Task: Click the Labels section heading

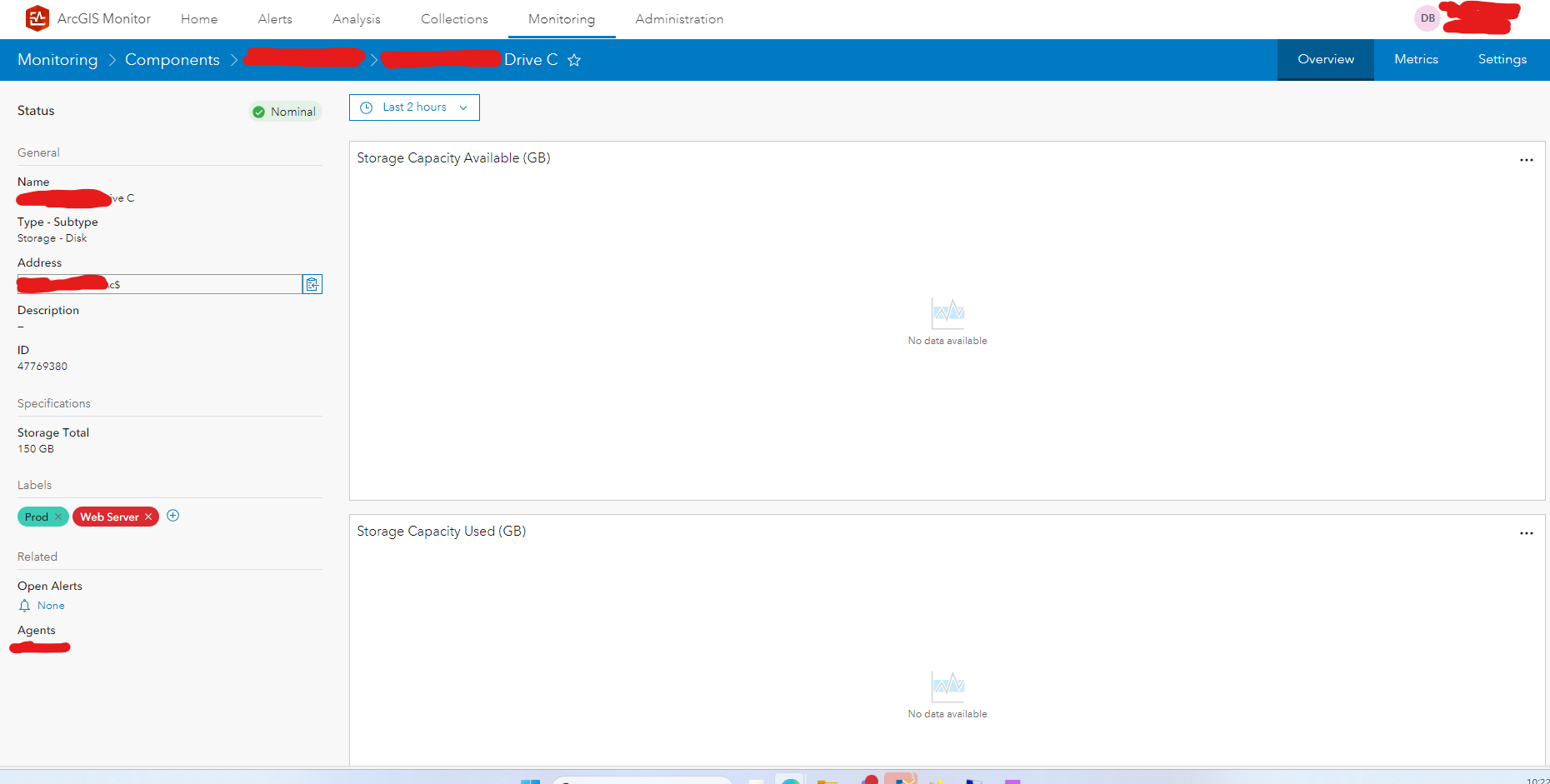Action: click(x=34, y=485)
